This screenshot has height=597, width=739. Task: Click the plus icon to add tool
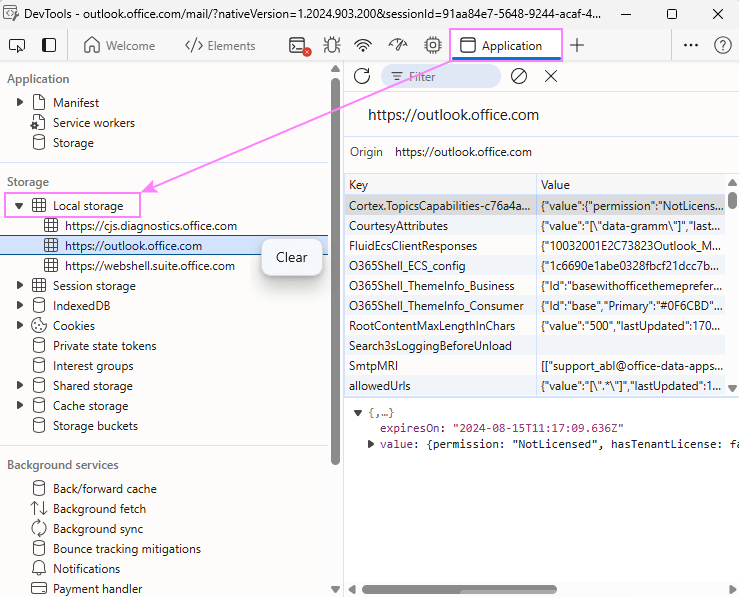pos(577,45)
